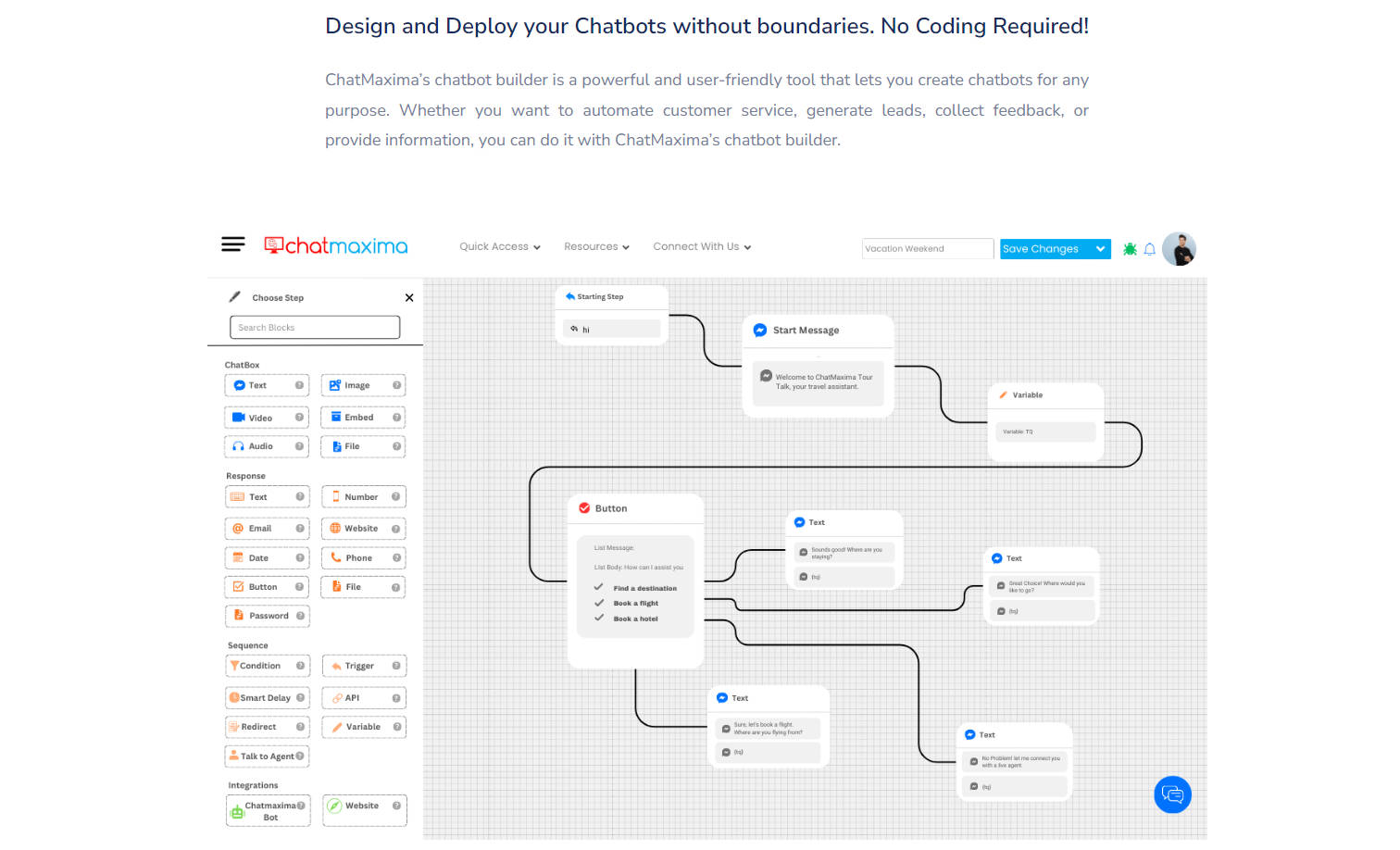
Task: Add an Embed block
Action: tap(363, 418)
